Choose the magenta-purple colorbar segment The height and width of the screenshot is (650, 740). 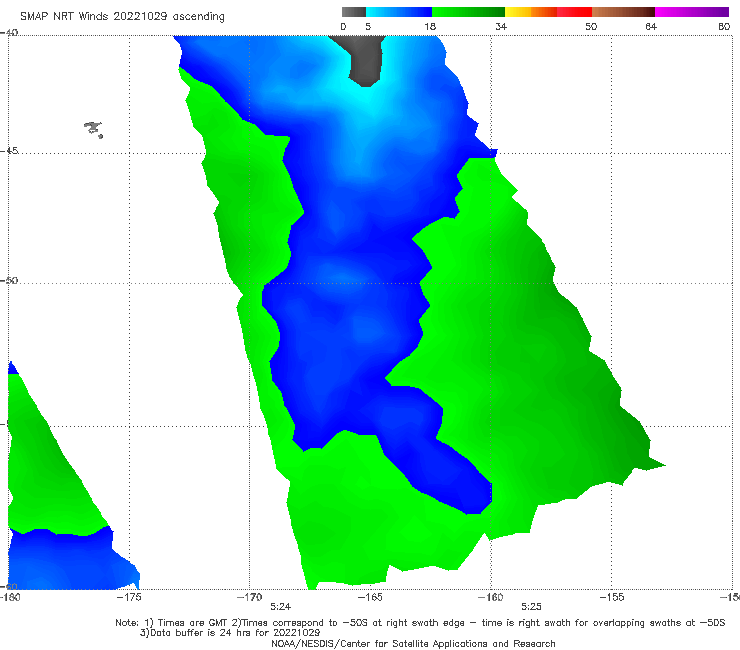click(x=692, y=12)
